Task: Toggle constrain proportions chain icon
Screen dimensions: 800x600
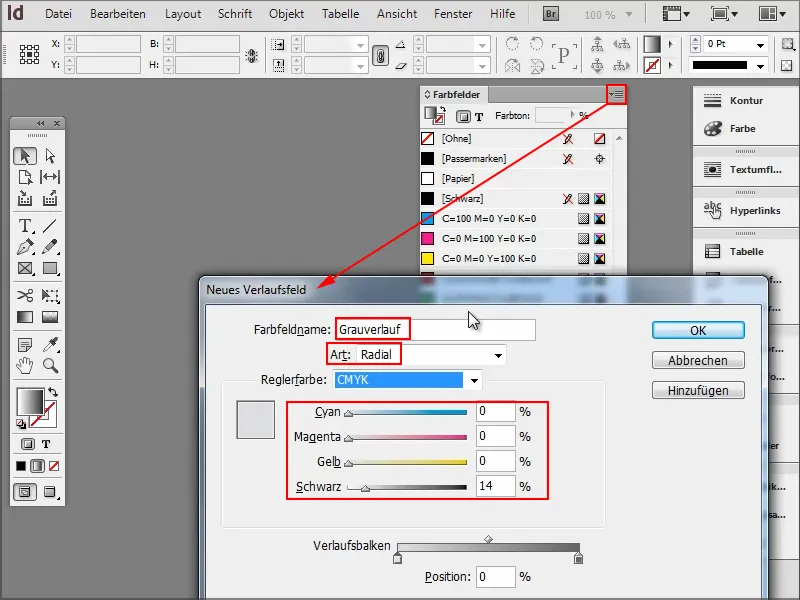Action: 381,55
